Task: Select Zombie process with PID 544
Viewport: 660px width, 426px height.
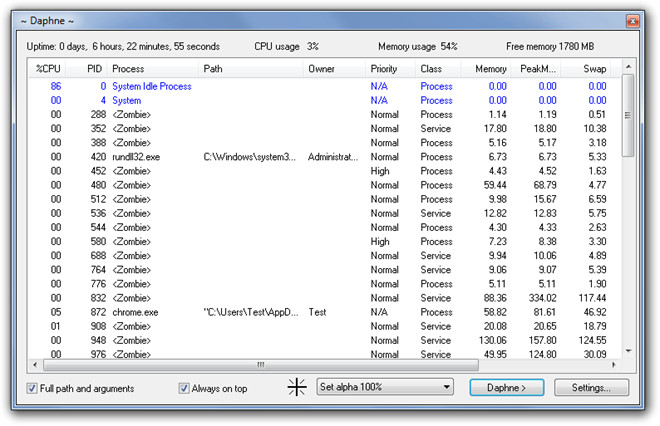Action: point(325,228)
